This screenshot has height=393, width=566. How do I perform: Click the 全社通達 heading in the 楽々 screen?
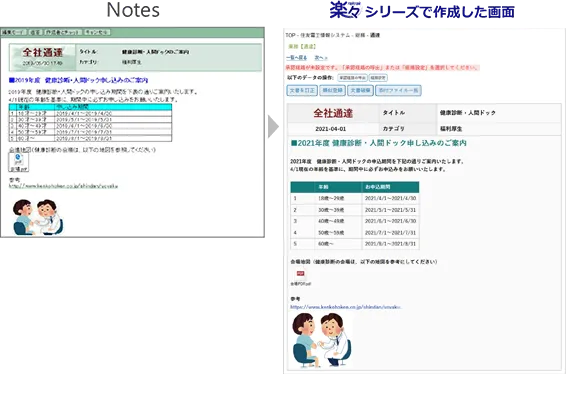(x=333, y=113)
